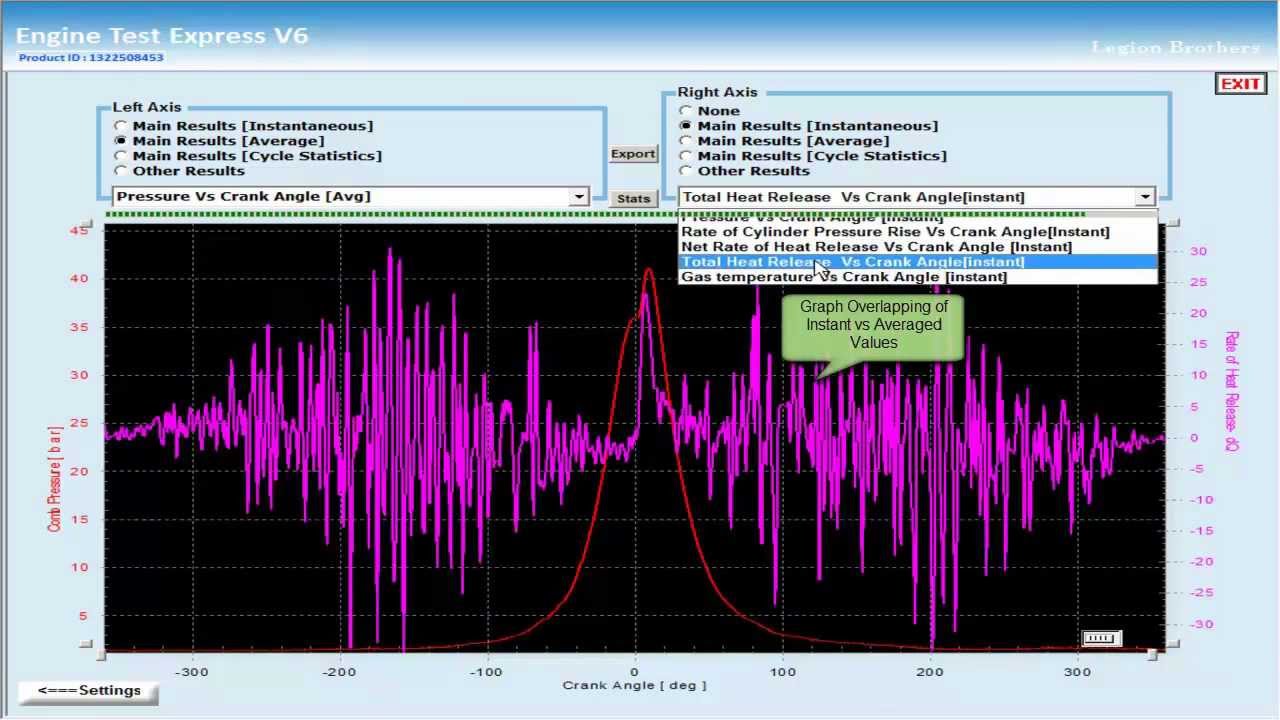Select Left Axis Other Results radio

pyautogui.click(x=121, y=171)
